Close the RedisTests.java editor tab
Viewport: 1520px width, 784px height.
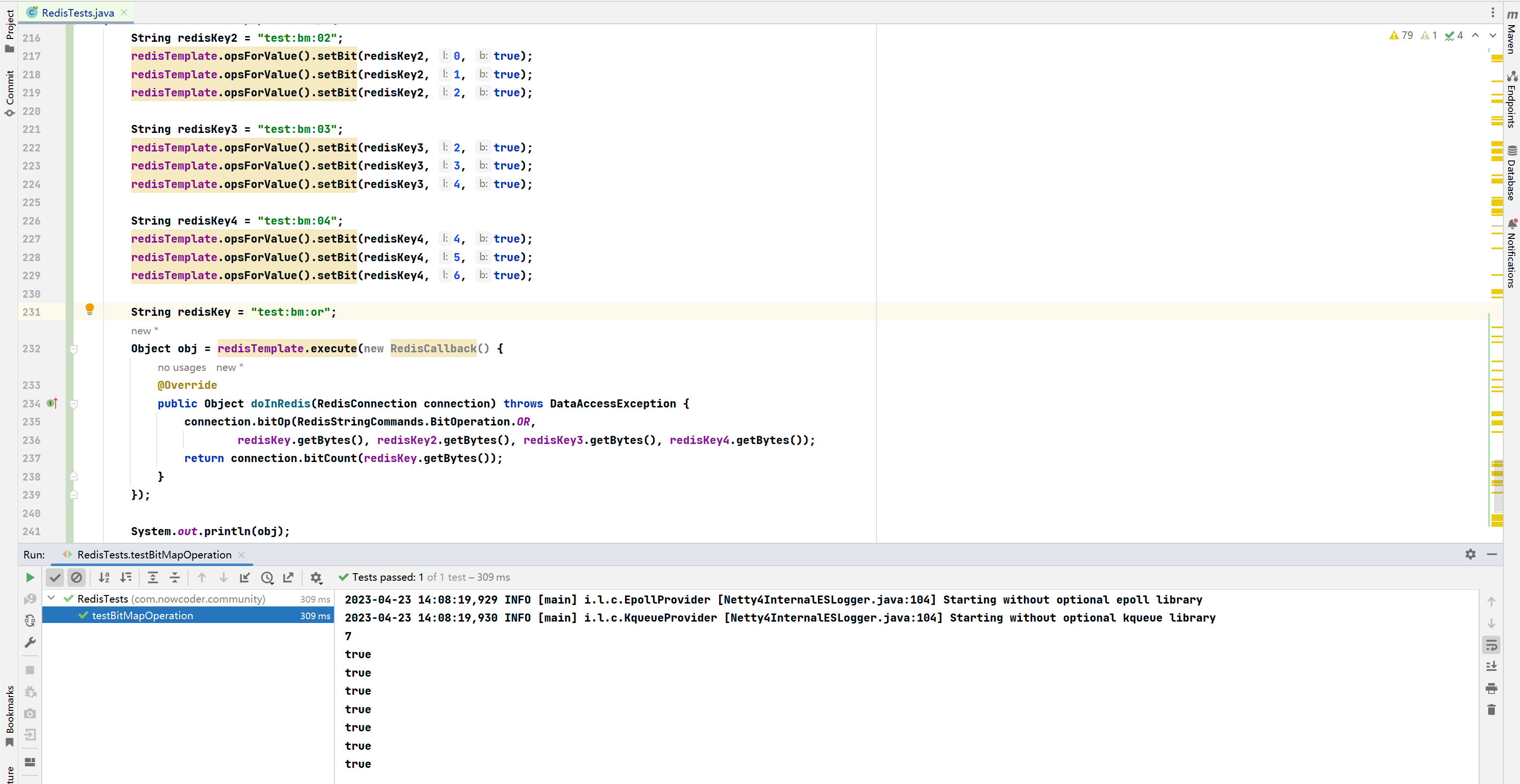[124, 12]
